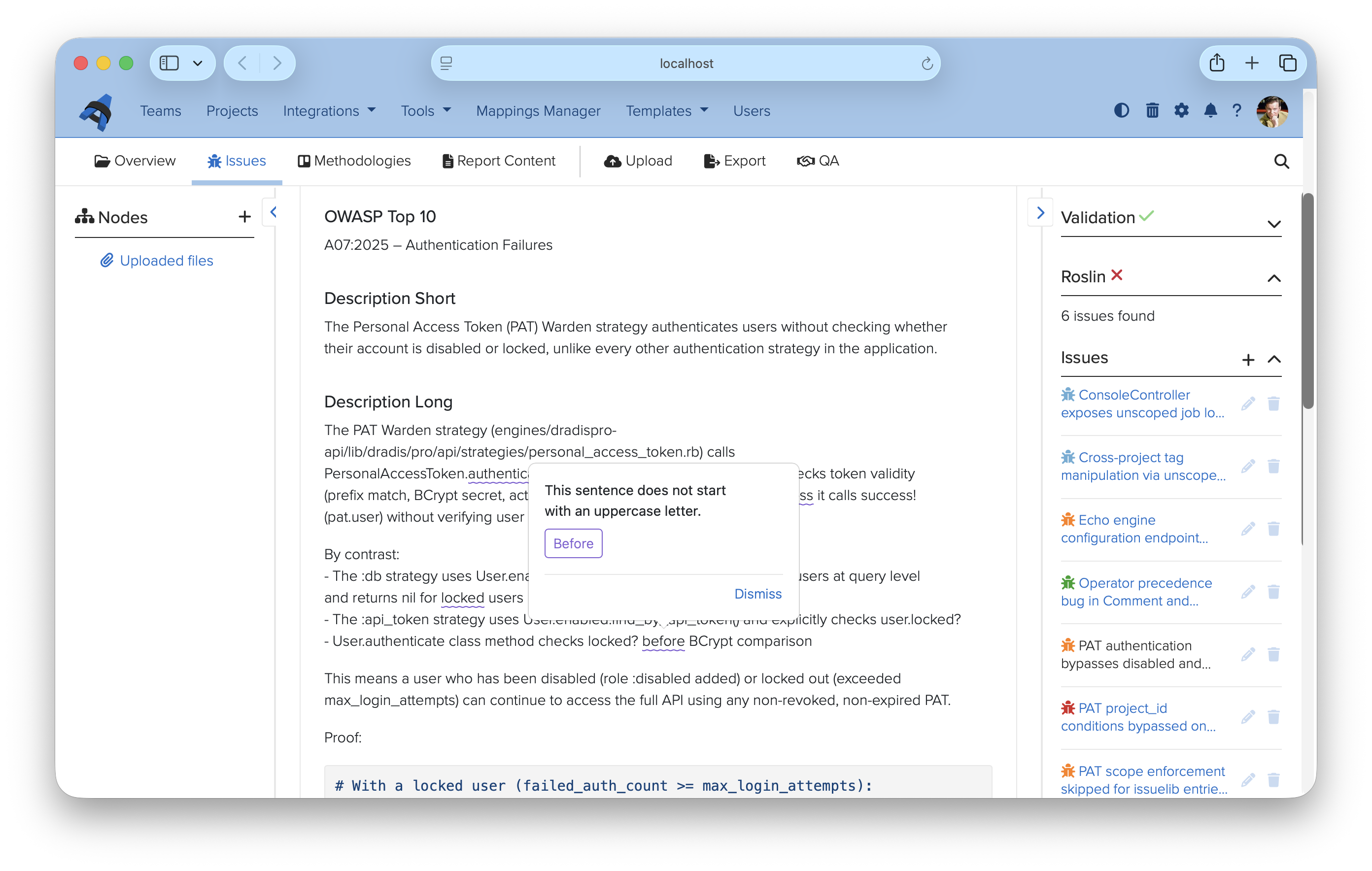Add a new issue with plus icon

(x=1248, y=360)
